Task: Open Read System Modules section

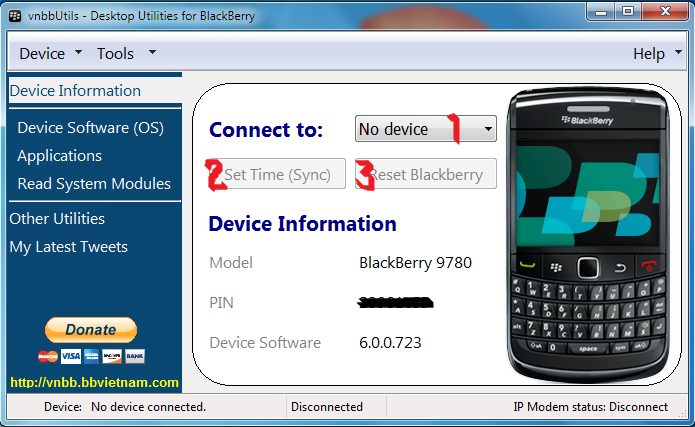Action: pos(94,184)
